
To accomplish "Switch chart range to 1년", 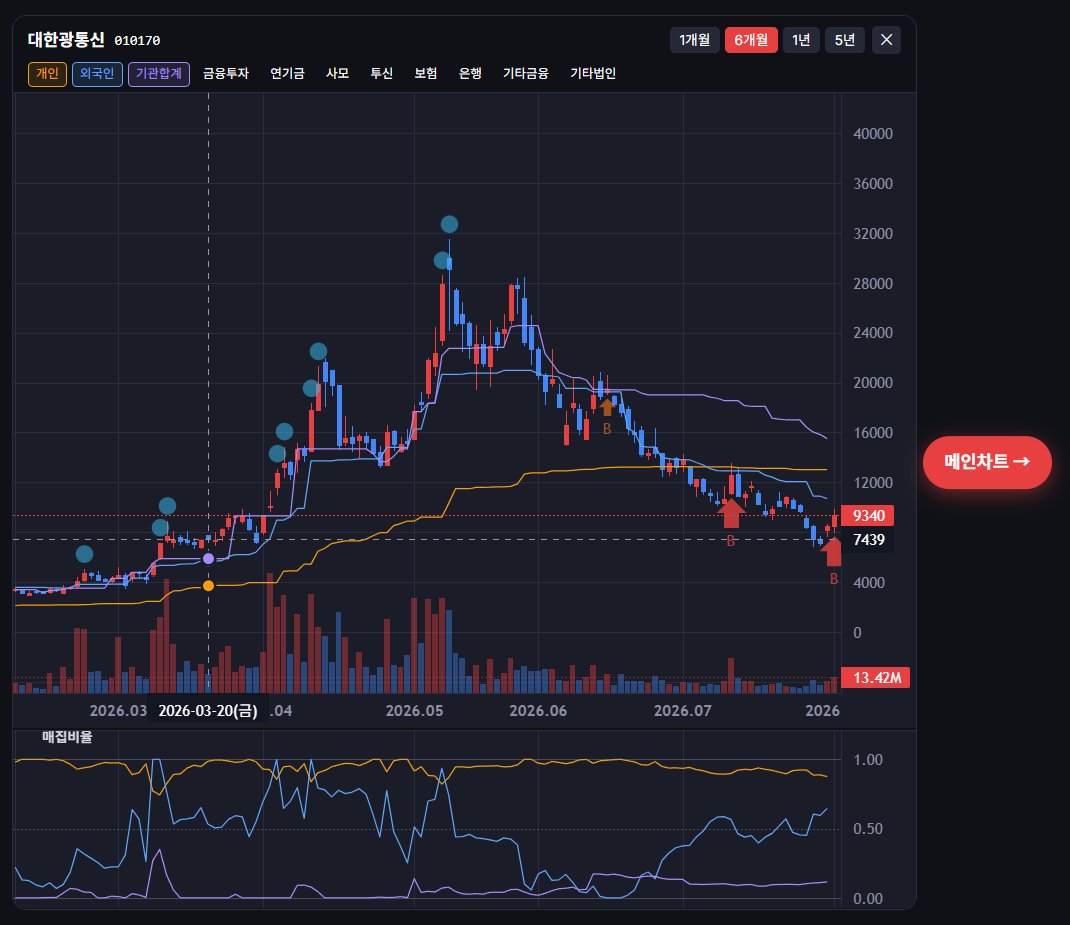I will click(x=801, y=40).
